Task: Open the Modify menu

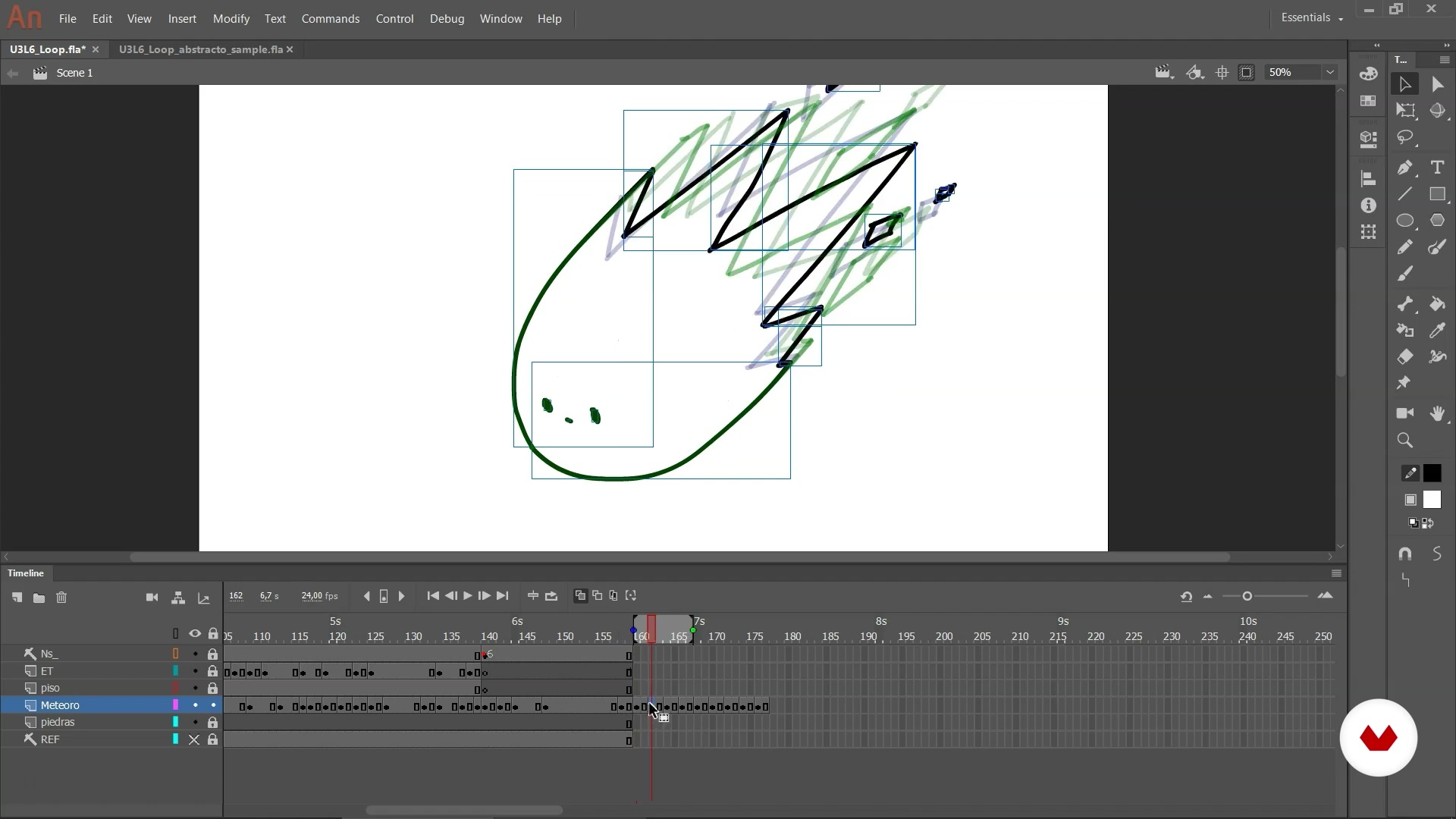Action: [231, 18]
